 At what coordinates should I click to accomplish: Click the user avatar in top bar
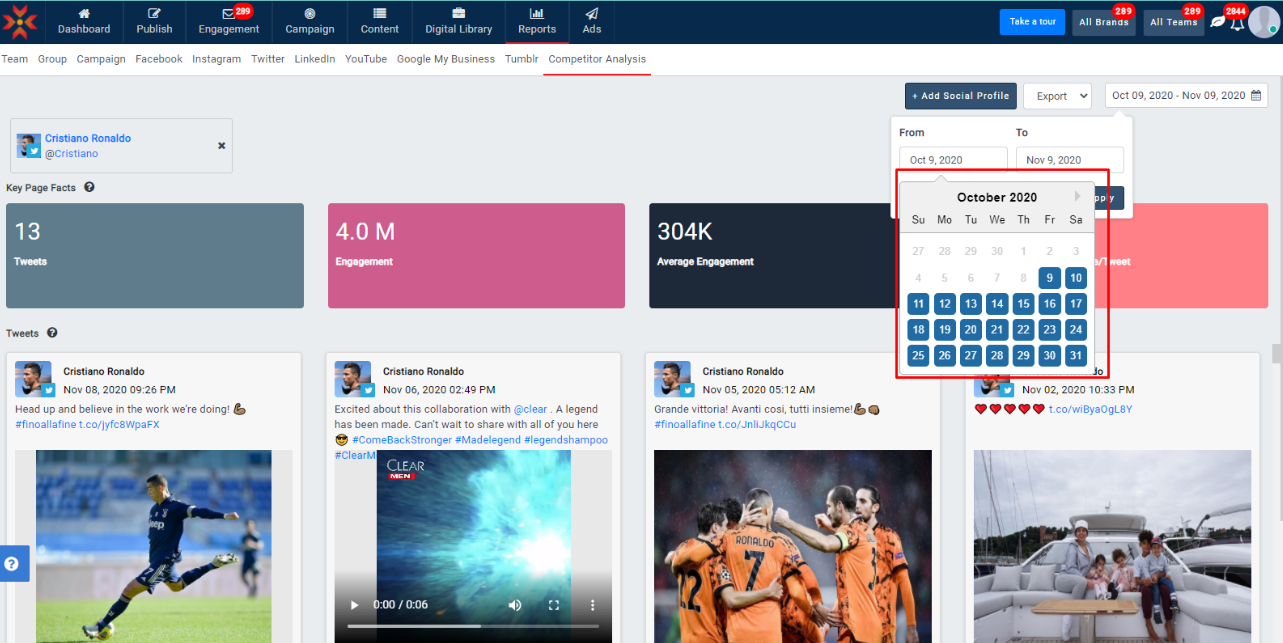coord(1263,22)
